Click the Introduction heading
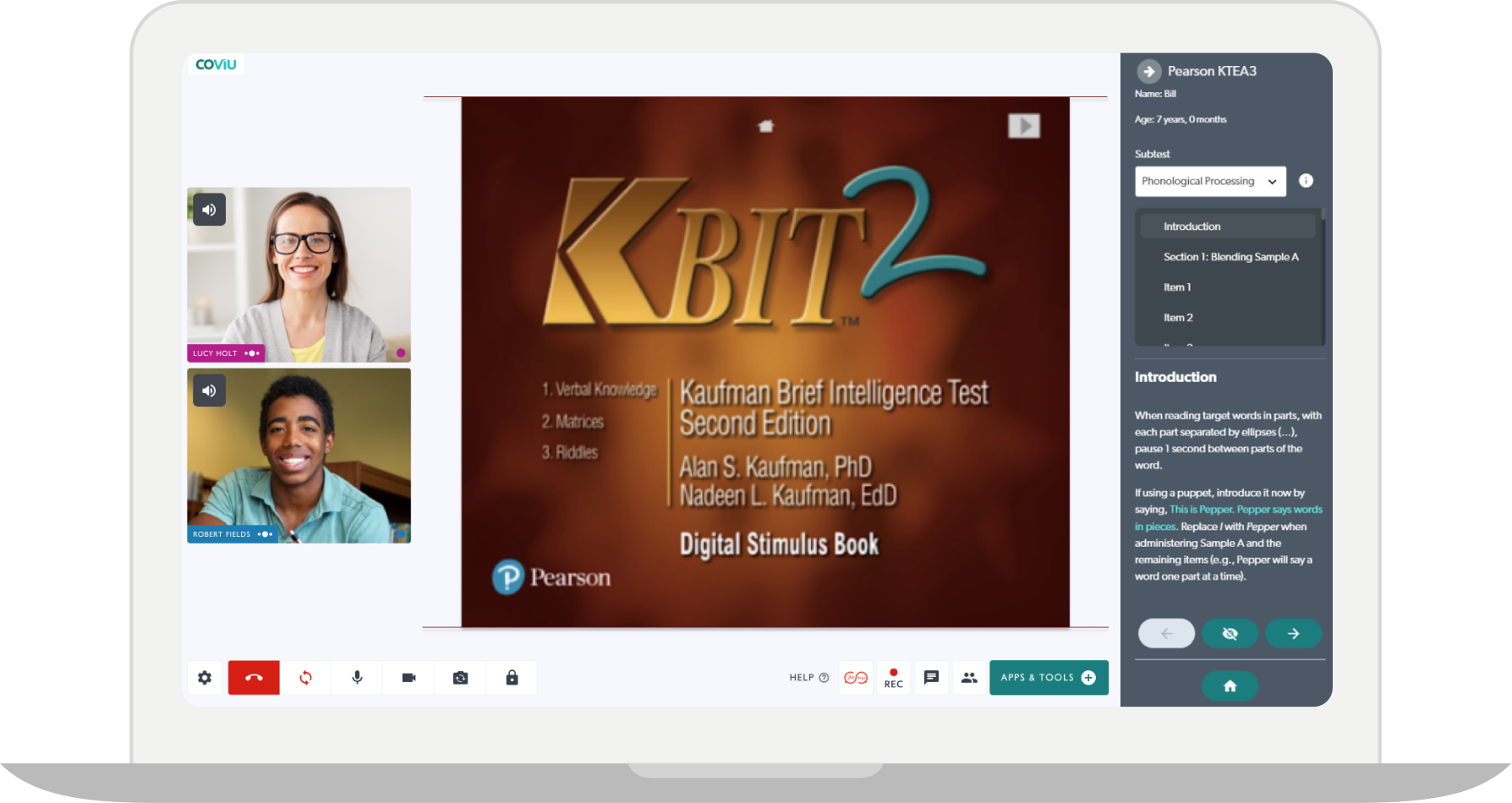This screenshot has width=1512, height=803. (1175, 377)
